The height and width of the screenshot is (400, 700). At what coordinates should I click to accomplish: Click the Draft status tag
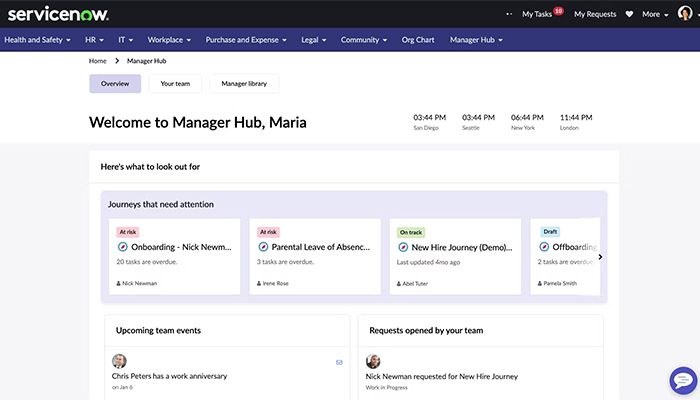(550, 232)
